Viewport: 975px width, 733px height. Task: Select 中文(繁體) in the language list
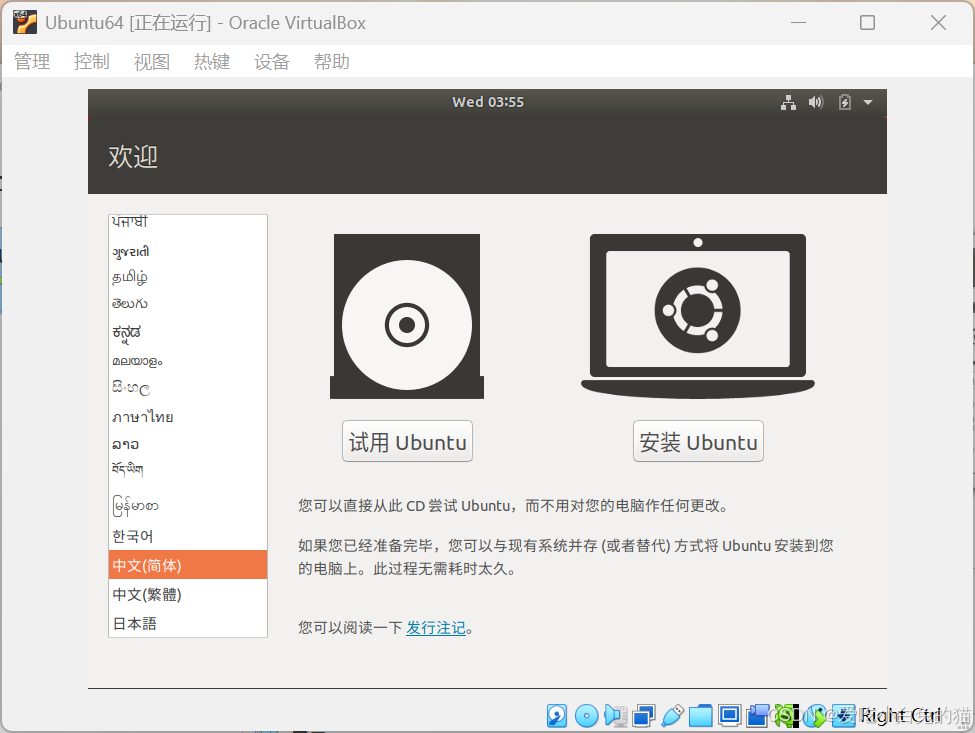tap(188, 594)
